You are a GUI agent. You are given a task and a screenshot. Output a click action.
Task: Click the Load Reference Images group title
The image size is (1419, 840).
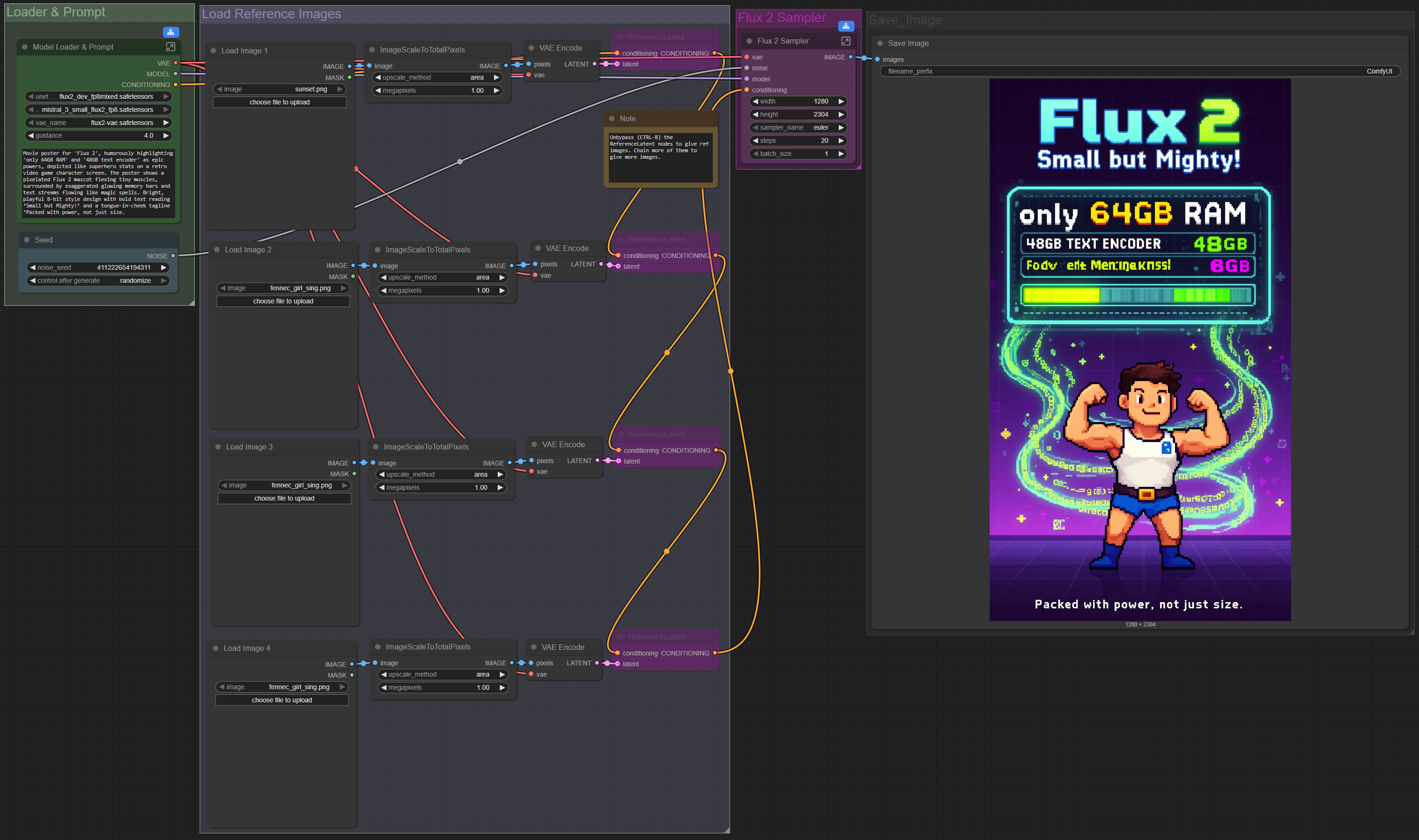tap(272, 14)
